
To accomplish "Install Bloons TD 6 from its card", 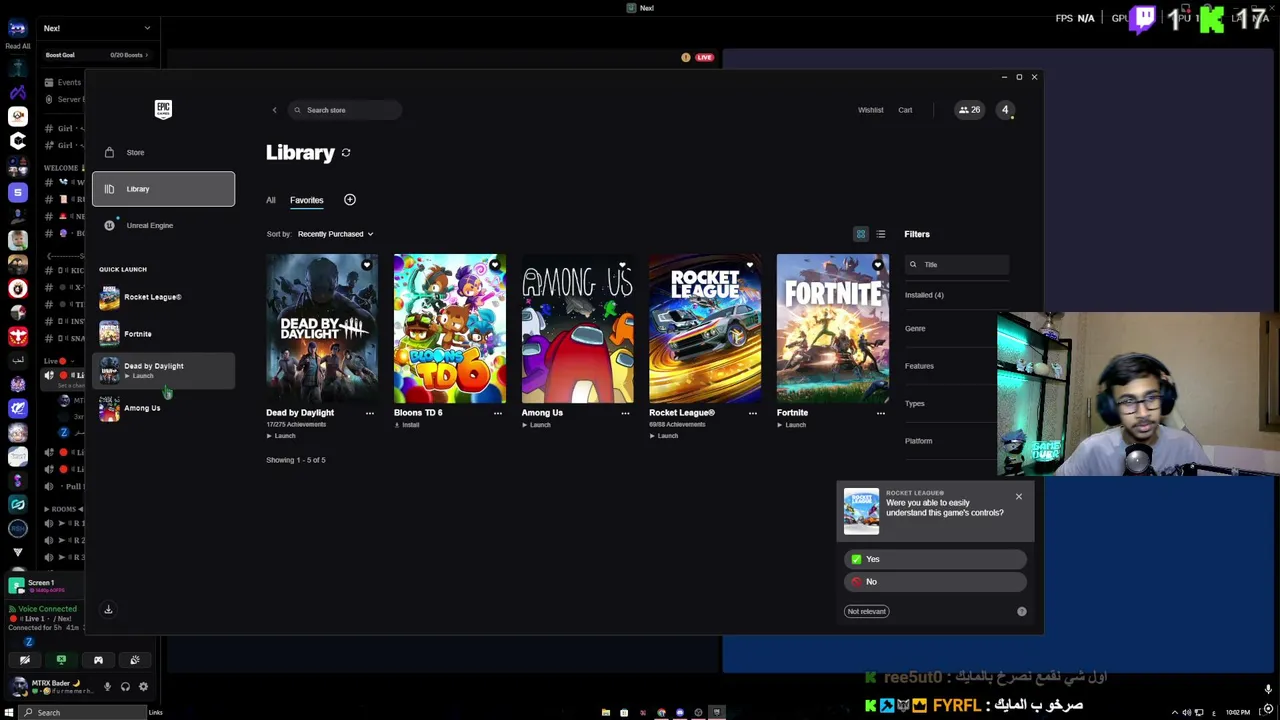I will point(407,425).
